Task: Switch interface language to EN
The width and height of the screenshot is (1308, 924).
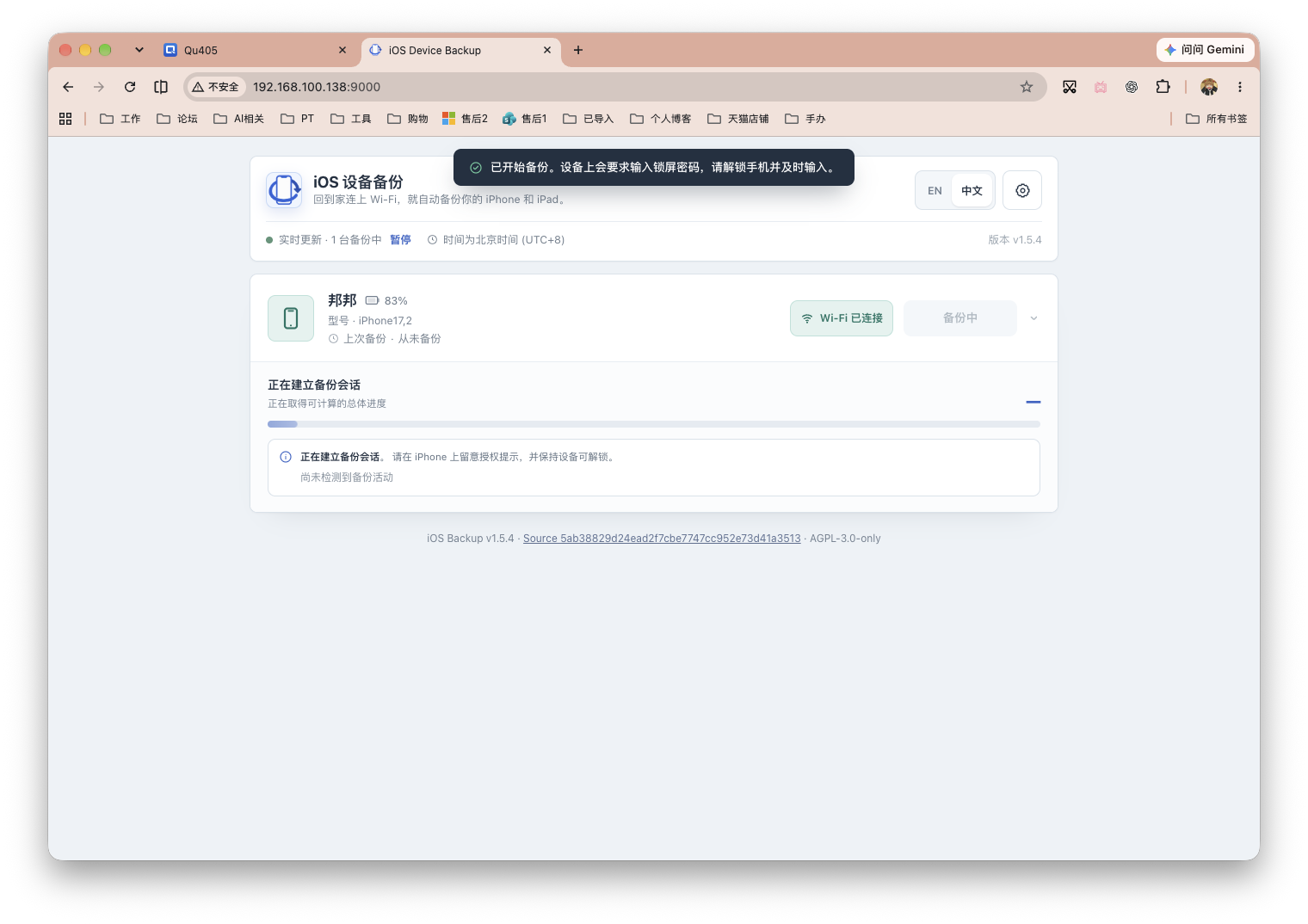Action: click(935, 191)
